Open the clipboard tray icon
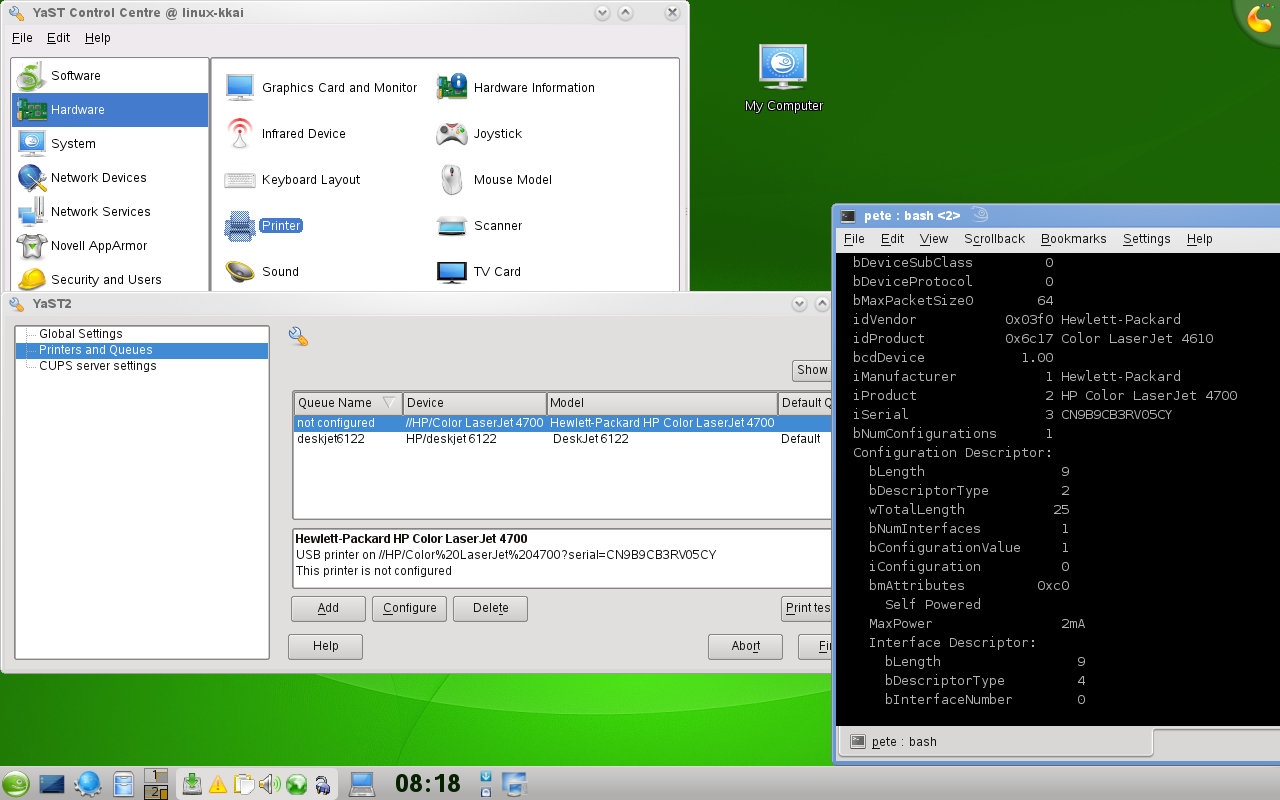This screenshot has width=1280, height=800. [243, 785]
